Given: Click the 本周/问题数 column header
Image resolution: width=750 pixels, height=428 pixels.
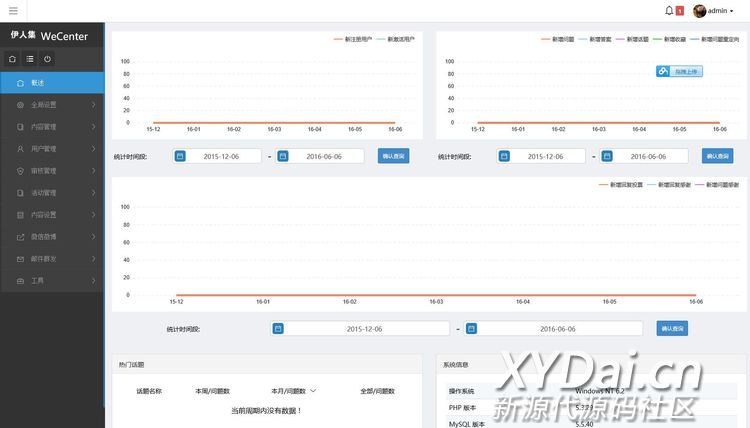Looking at the screenshot, I should (x=212, y=391).
